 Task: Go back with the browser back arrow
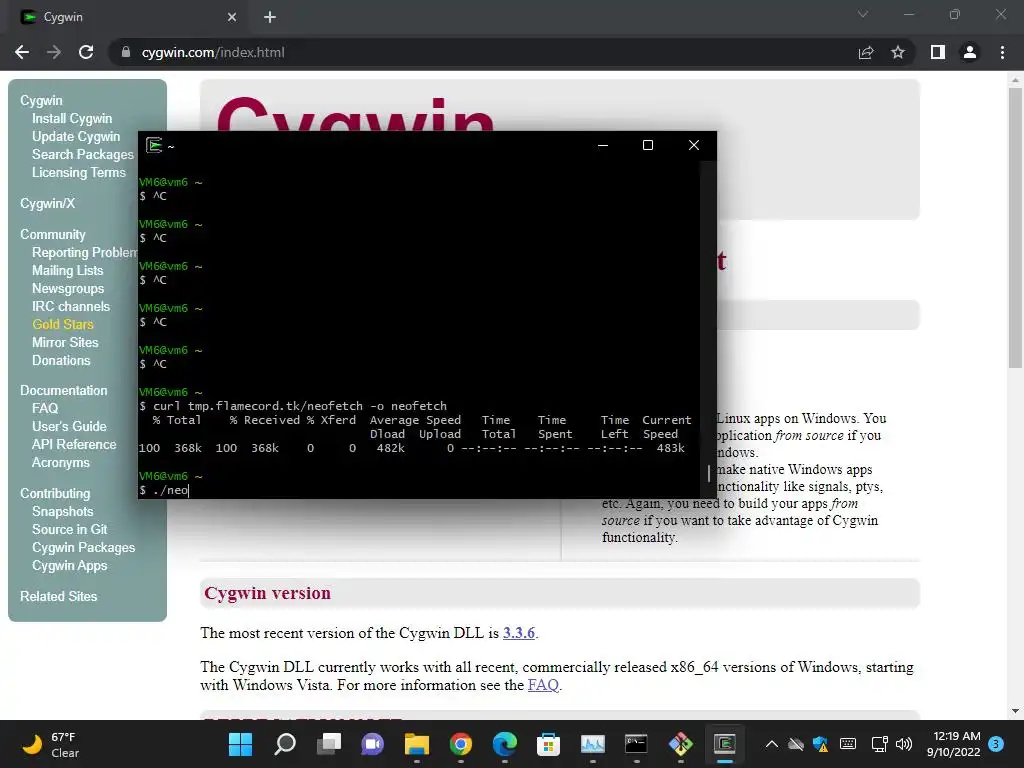[x=22, y=52]
